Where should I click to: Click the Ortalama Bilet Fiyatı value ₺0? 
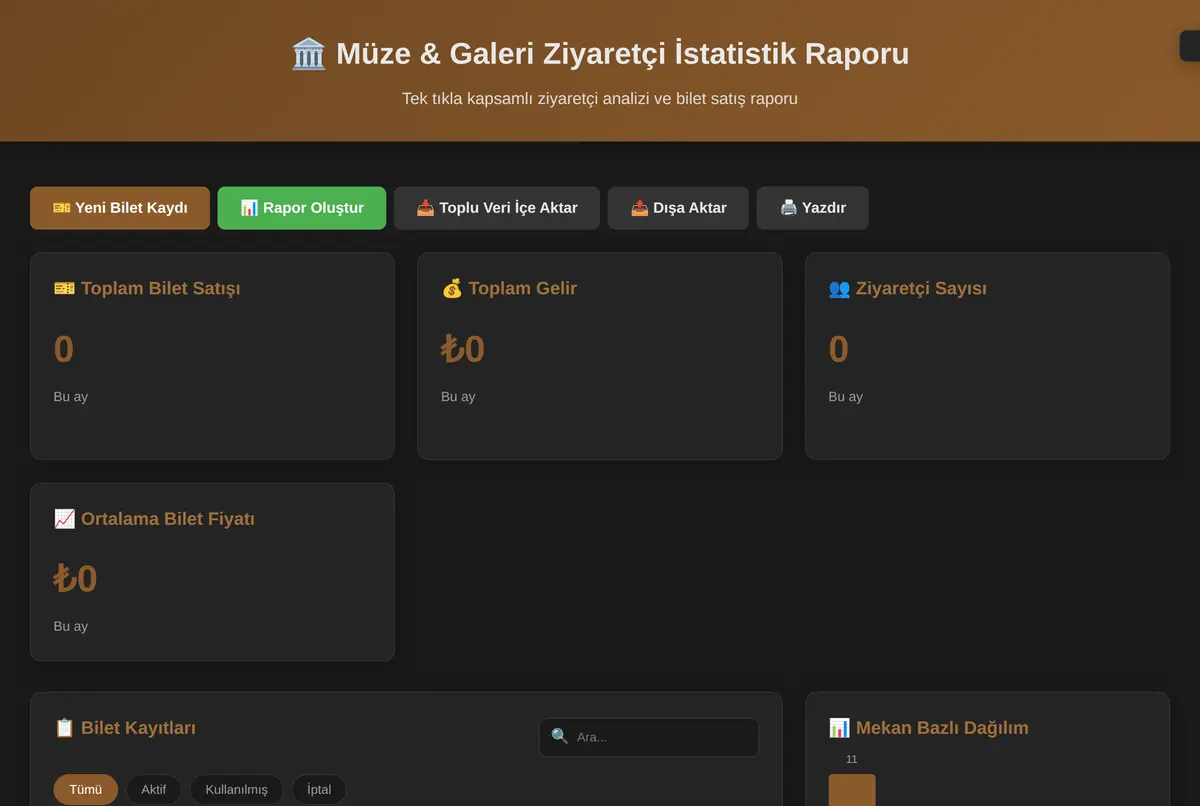[75, 579]
